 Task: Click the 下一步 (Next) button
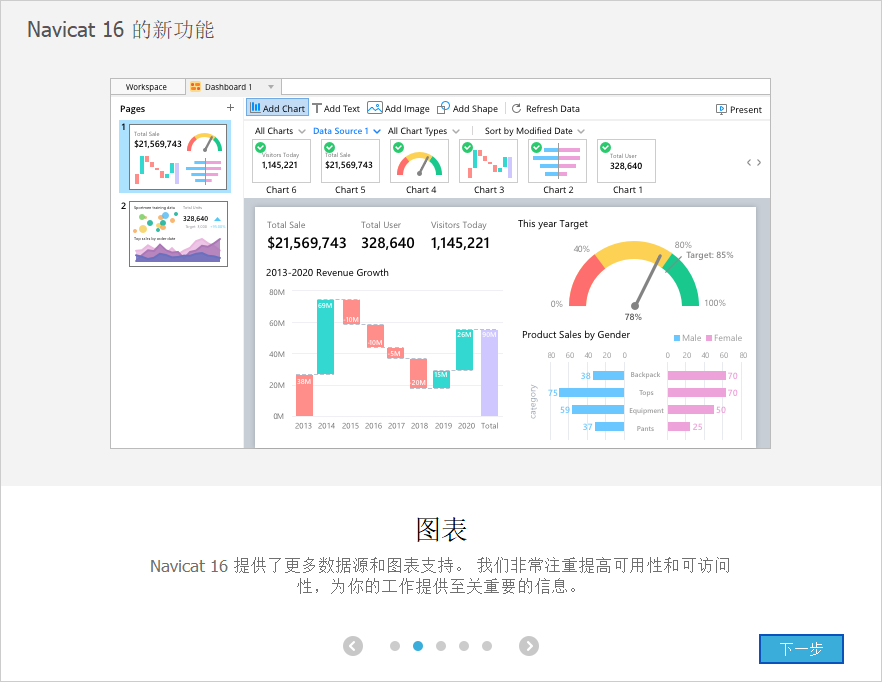pyautogui.click(x=801, y=649)
